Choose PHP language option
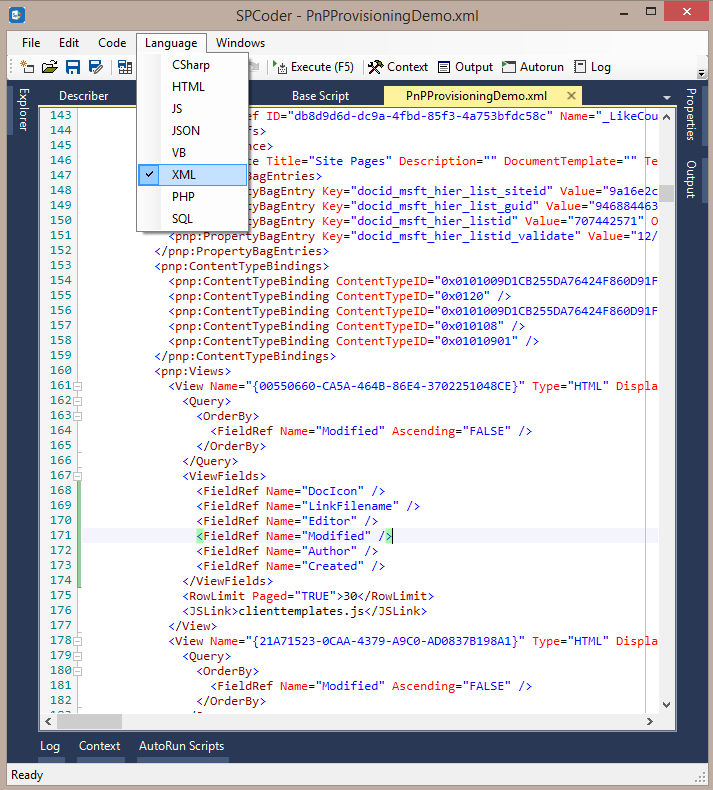Viewport: 713px width, 790px height. (x=192, y=196)
